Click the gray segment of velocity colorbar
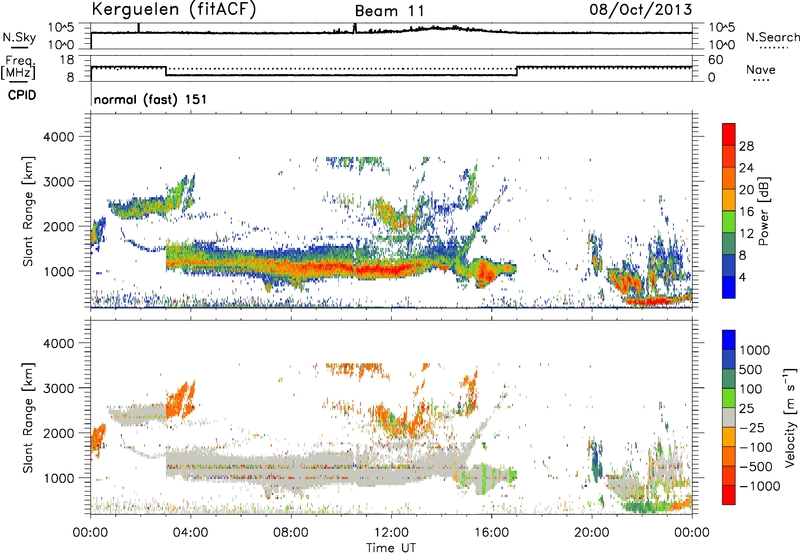This screenshot has width=800, height=554. pos(729,417)
